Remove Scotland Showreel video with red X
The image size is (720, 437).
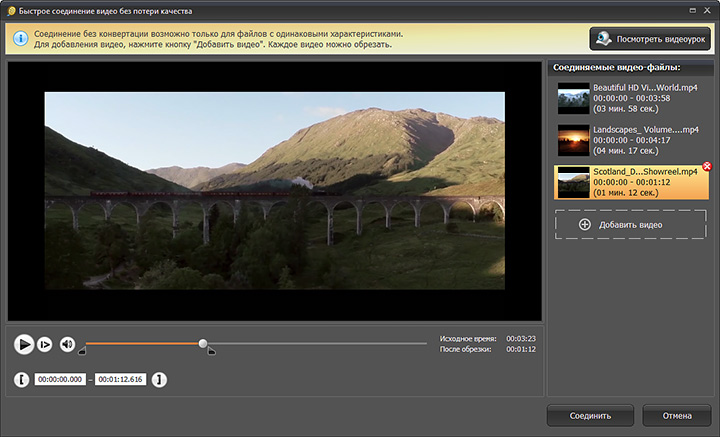pyautogui.click(x=707, y=166)
